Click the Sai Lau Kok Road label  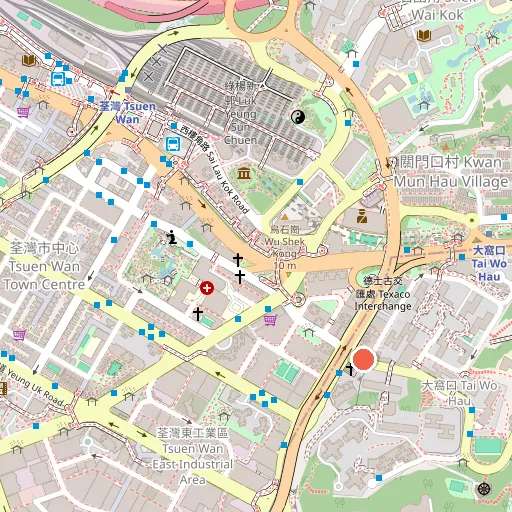click(214, 169)
